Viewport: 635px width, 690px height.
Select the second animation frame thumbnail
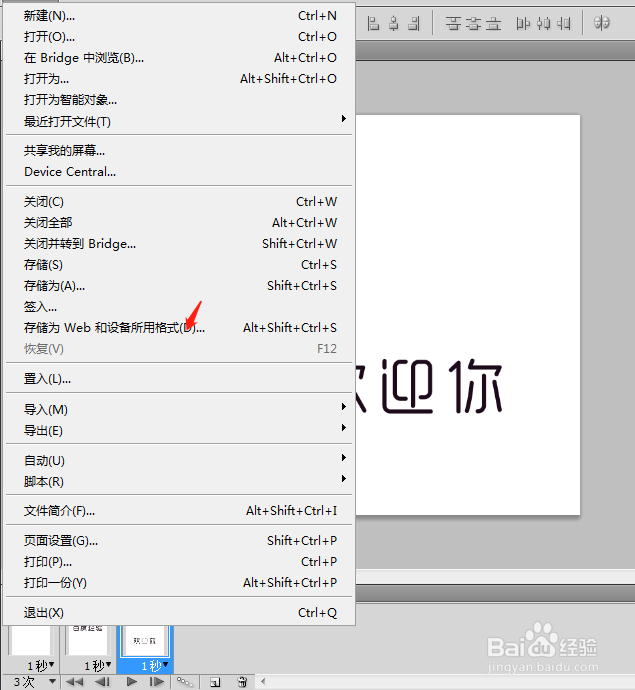88,640
